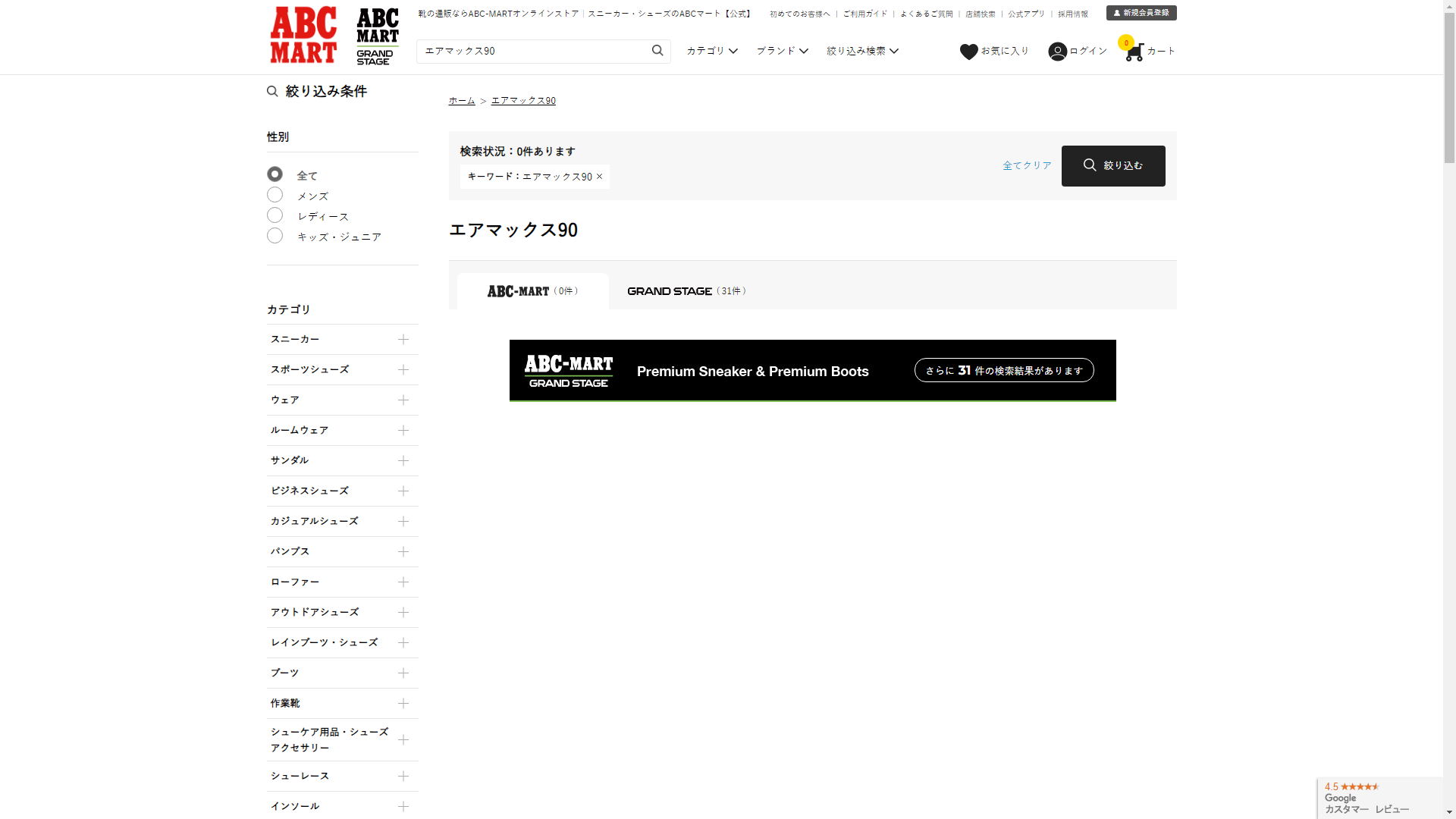Select the ABC-MART (0件) tab

[532, 291]
